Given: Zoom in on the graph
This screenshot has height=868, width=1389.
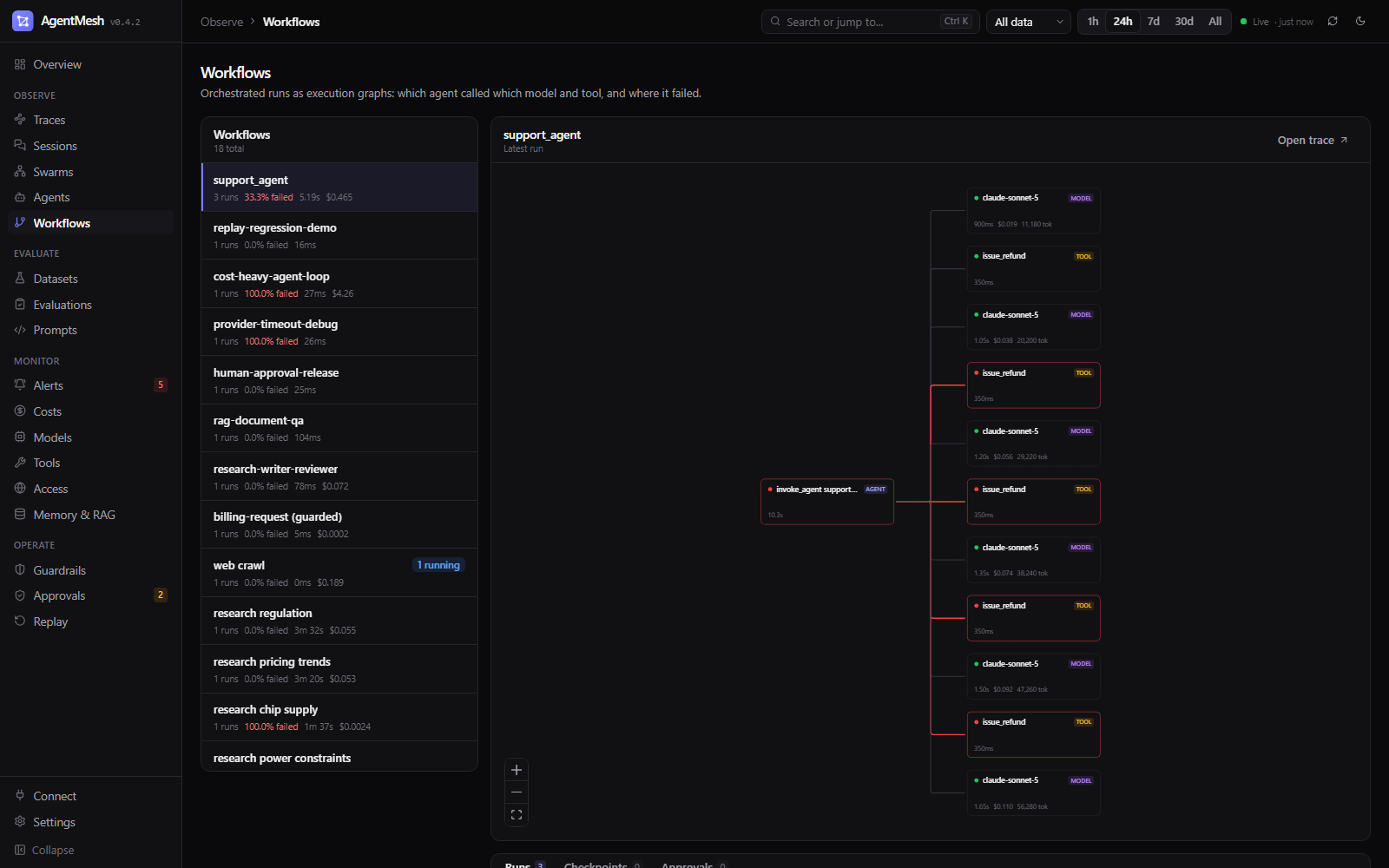Looking at the screenshot, I should tap(517, 770).
